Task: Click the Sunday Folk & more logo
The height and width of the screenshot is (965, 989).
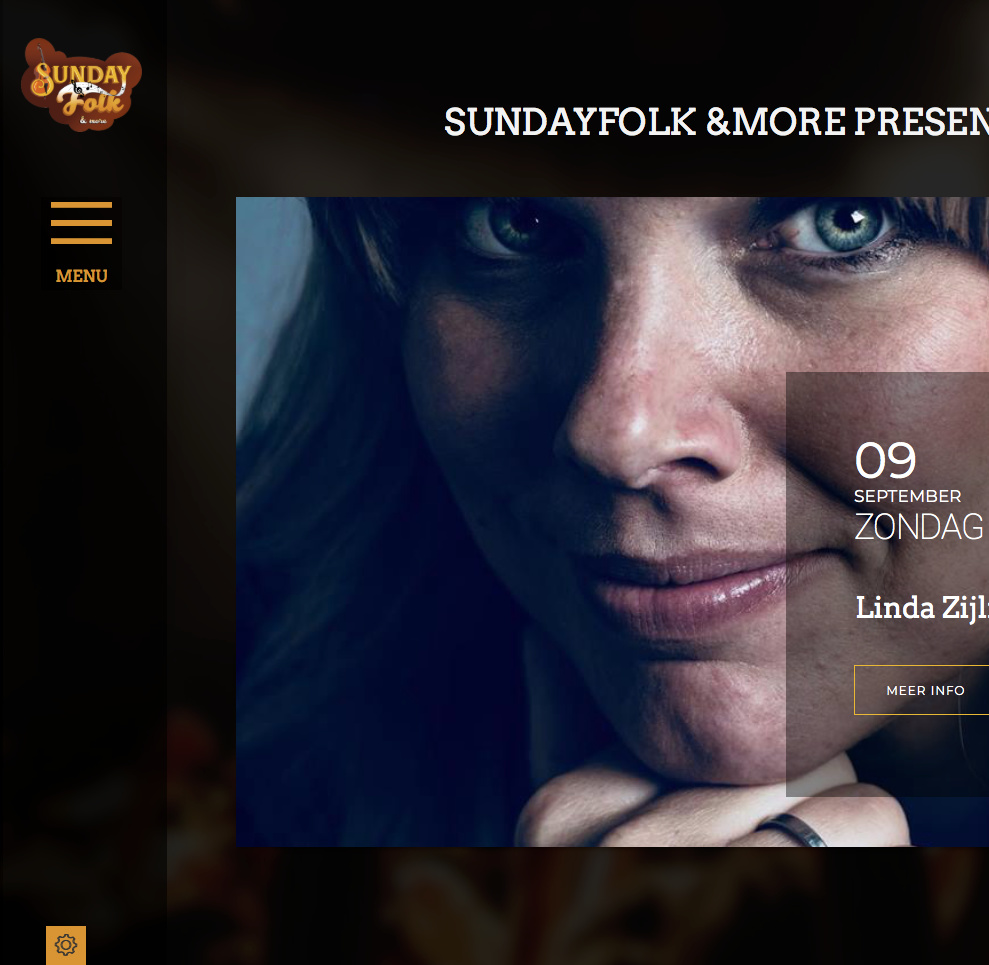Action: (81, 85)
